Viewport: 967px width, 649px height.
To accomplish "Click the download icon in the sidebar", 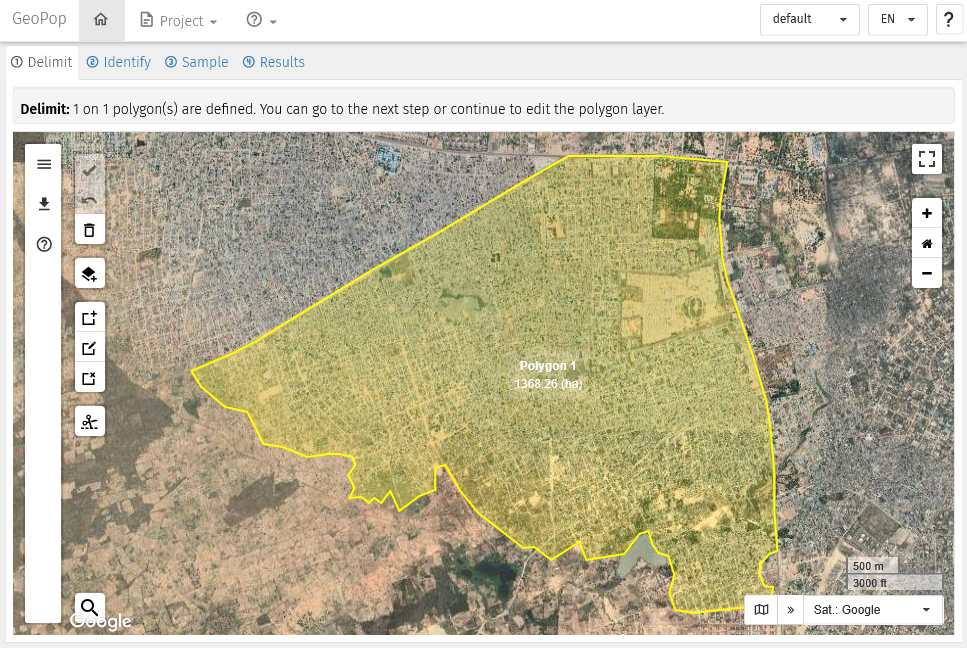I will coord(44,204).
